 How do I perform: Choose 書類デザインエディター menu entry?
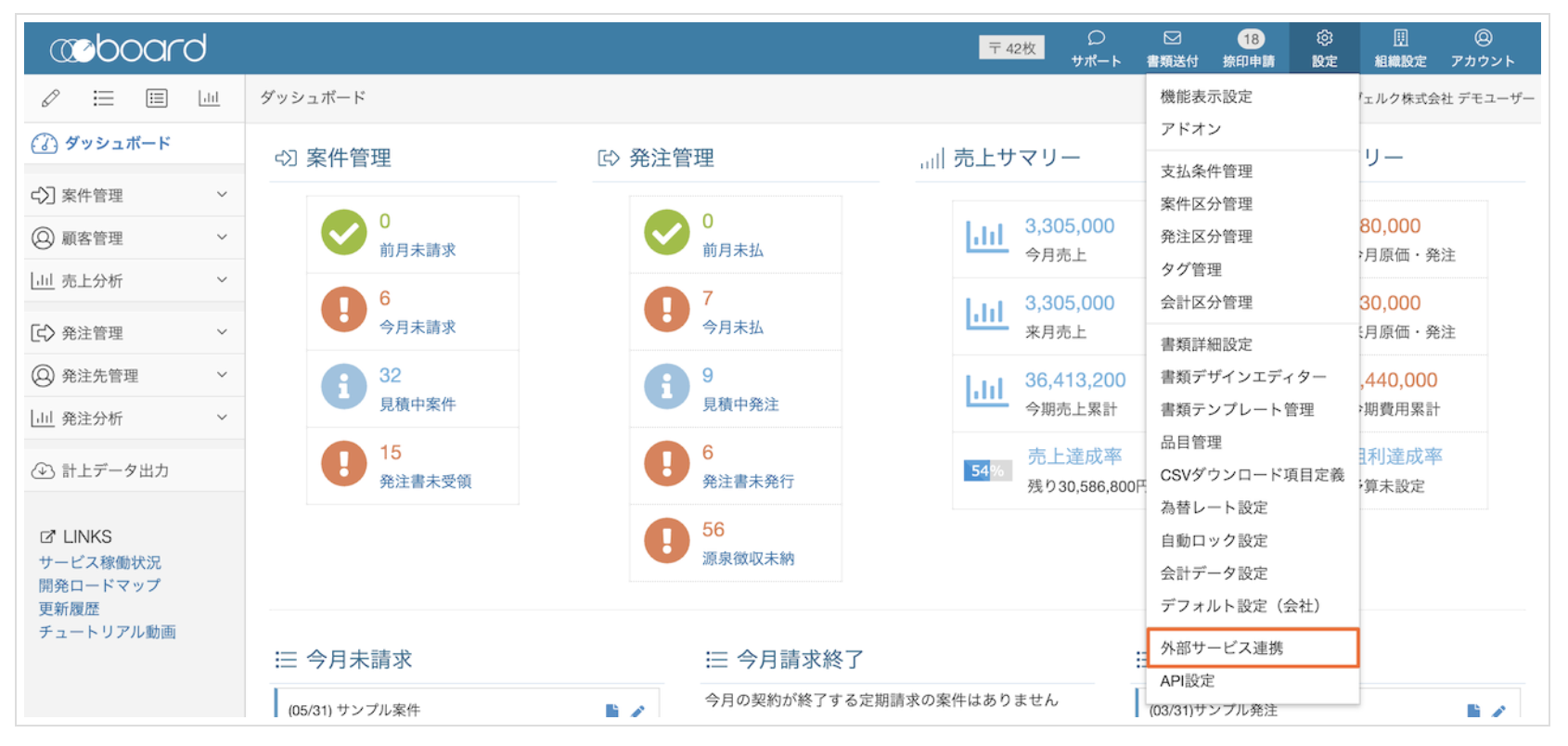click(1242, 377)
